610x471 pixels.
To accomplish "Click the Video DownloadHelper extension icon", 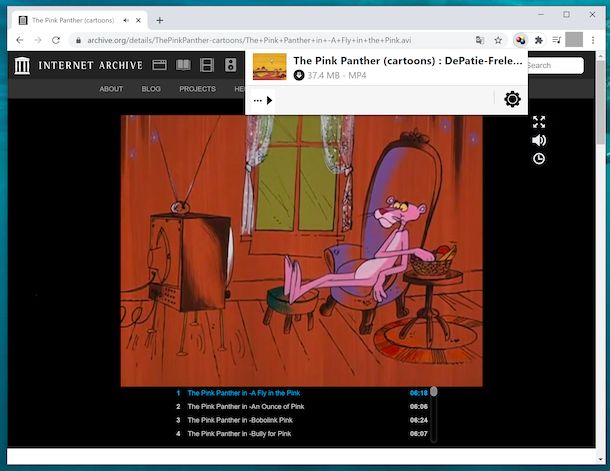I will pos(520,40).
